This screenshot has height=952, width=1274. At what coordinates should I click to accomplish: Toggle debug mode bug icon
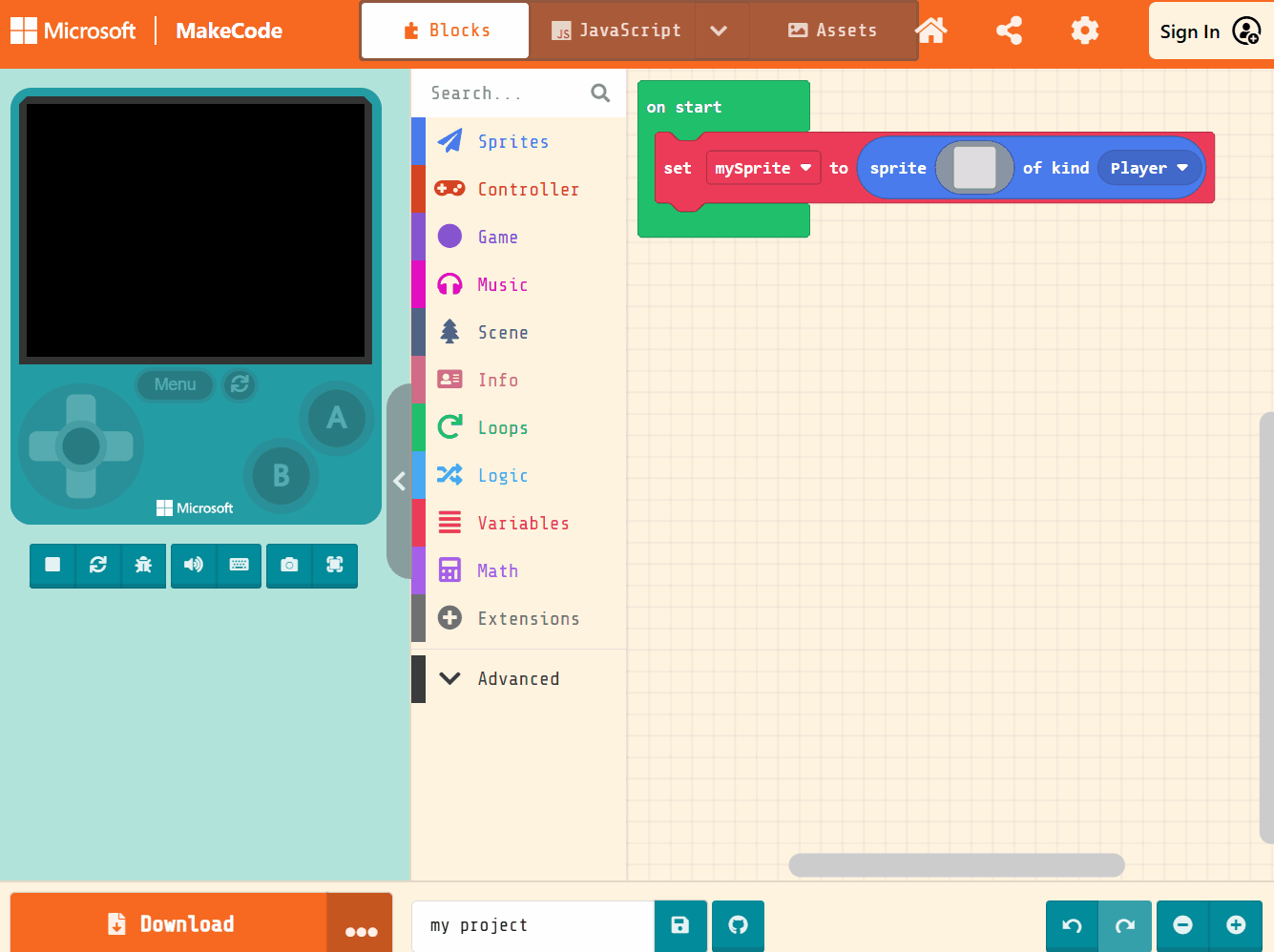click(x=143, y=565)
